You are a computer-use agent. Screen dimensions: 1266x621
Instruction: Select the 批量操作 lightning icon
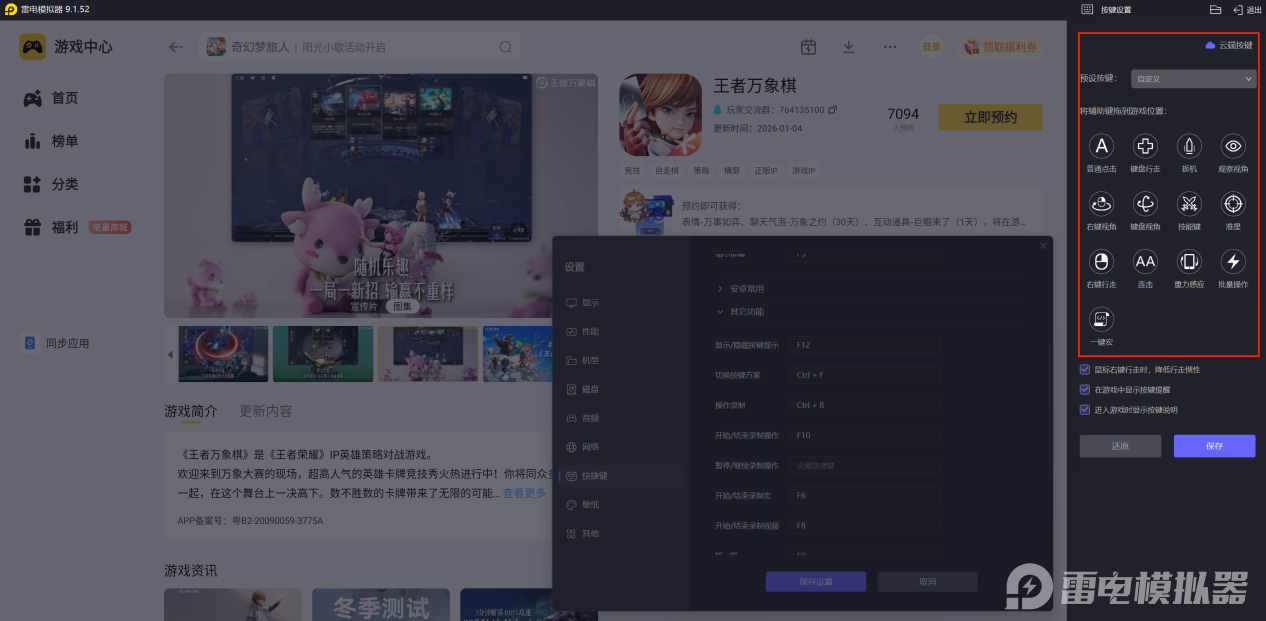1233,262
